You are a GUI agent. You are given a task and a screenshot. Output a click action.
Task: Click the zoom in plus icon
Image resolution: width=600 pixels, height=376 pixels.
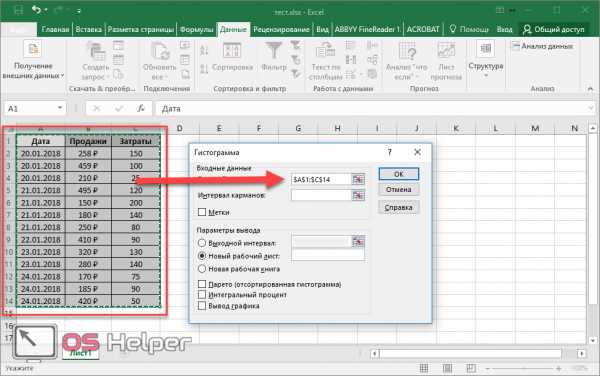coord(559,368)
